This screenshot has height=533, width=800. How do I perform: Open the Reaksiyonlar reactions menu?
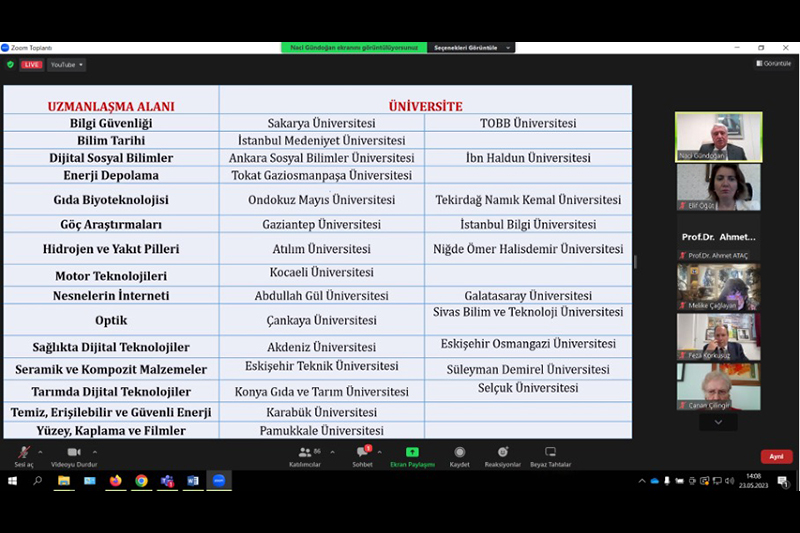[503, 453]
